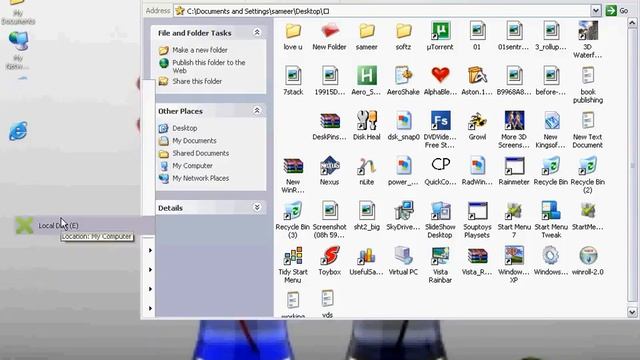The image size is (640, 360).
Task: Open Shared Documents in Other Places
Action: coord(200,153)
